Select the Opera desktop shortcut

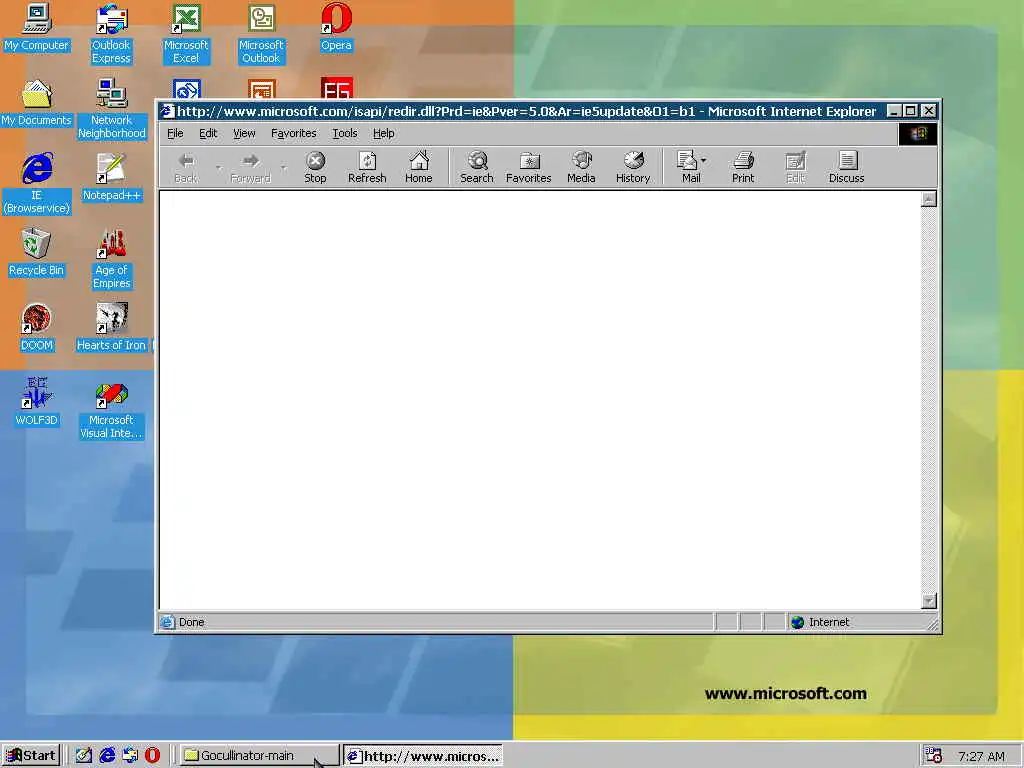tap(336, 28)
